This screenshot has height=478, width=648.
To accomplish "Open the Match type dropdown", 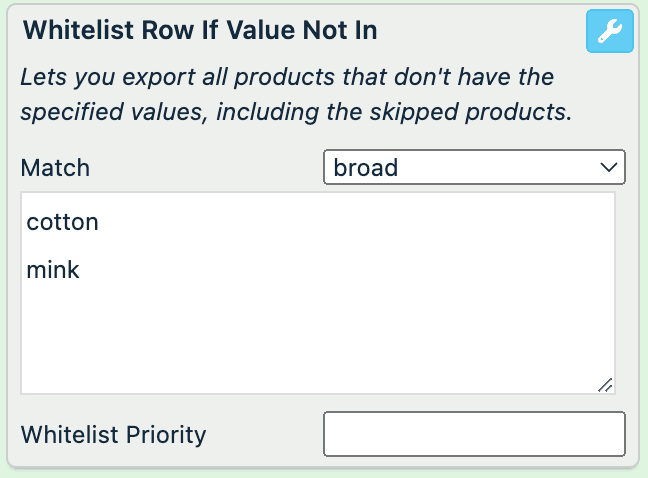I will click(x=474, y=167).
